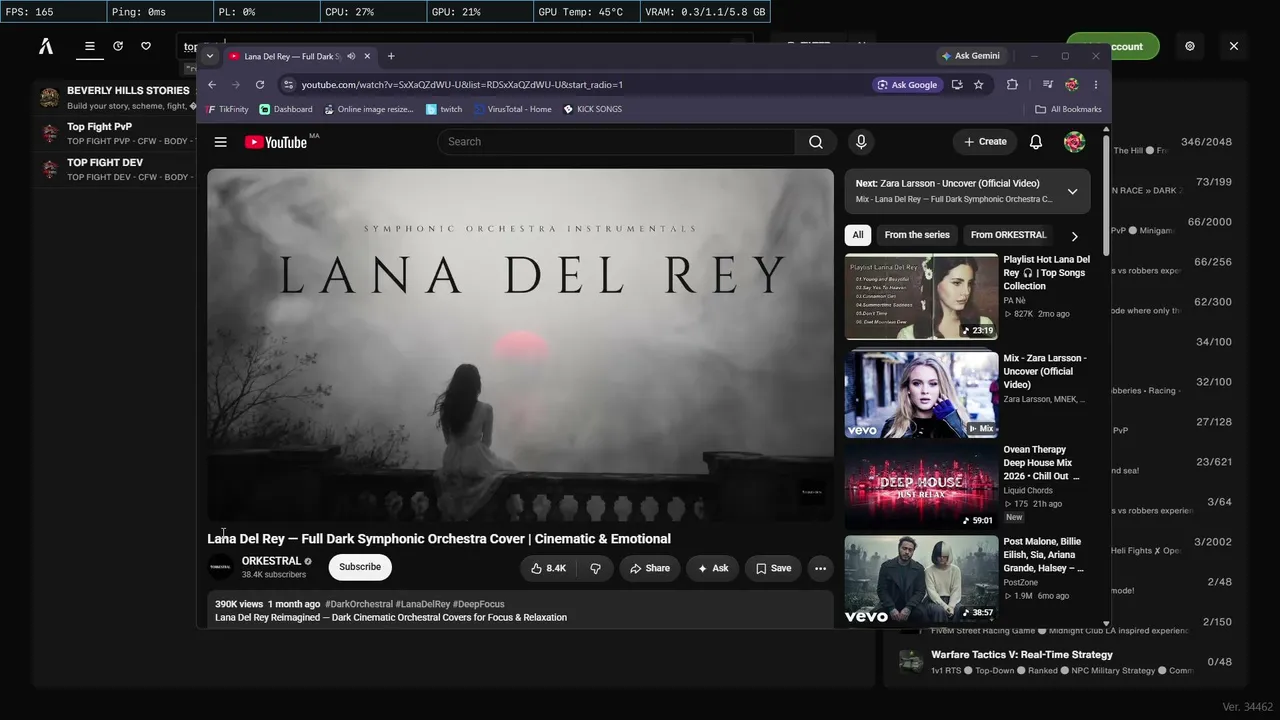Go back in the Chrome browser
The image size is (1280, 720).
point(212,85)
